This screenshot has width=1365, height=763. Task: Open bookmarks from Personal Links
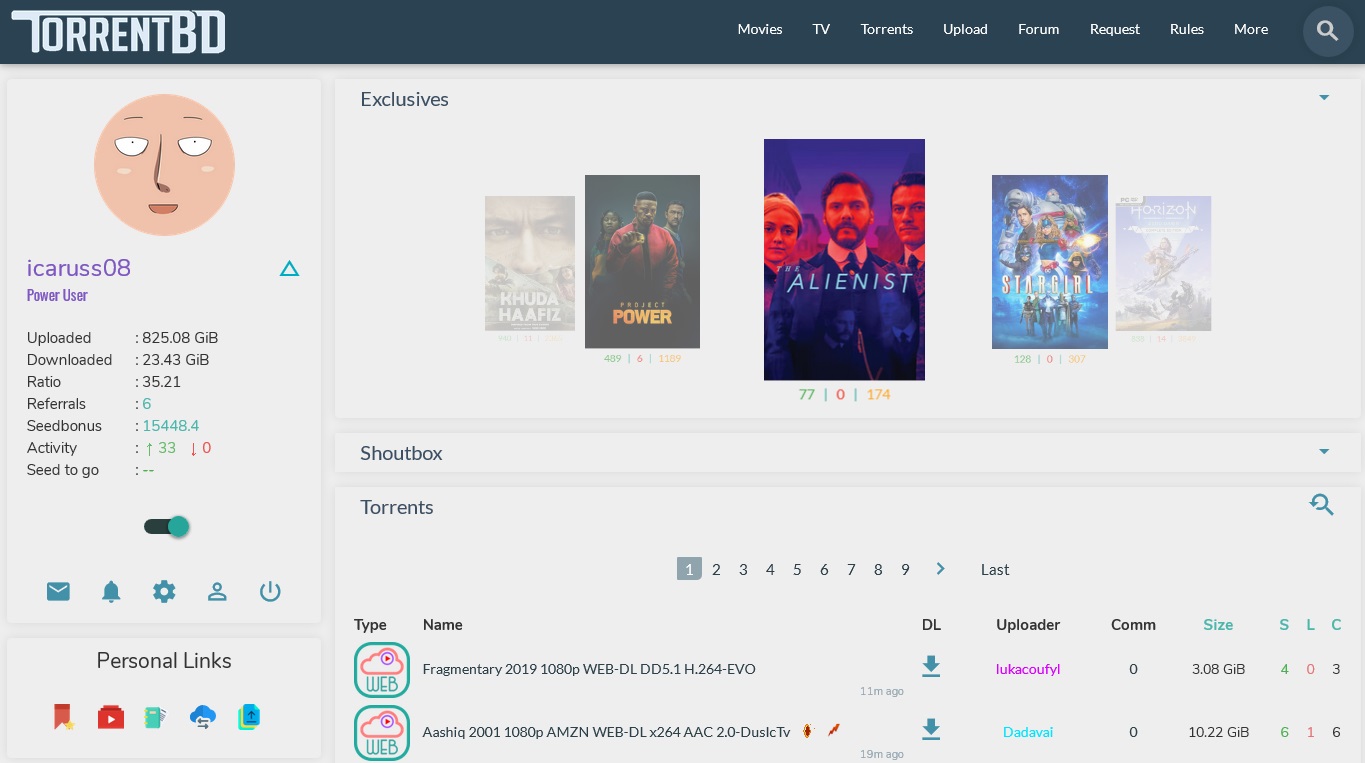click(62, 716)
